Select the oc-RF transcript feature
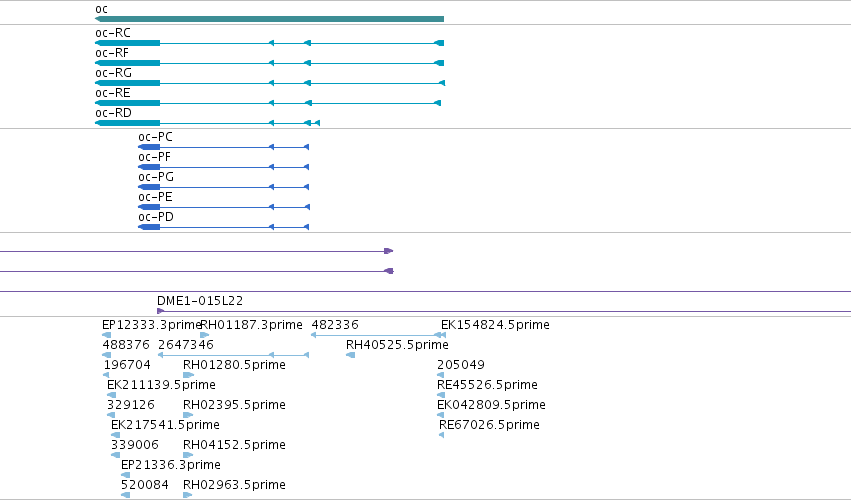Viewport: 851px width, 500px height. coord(269,63)
